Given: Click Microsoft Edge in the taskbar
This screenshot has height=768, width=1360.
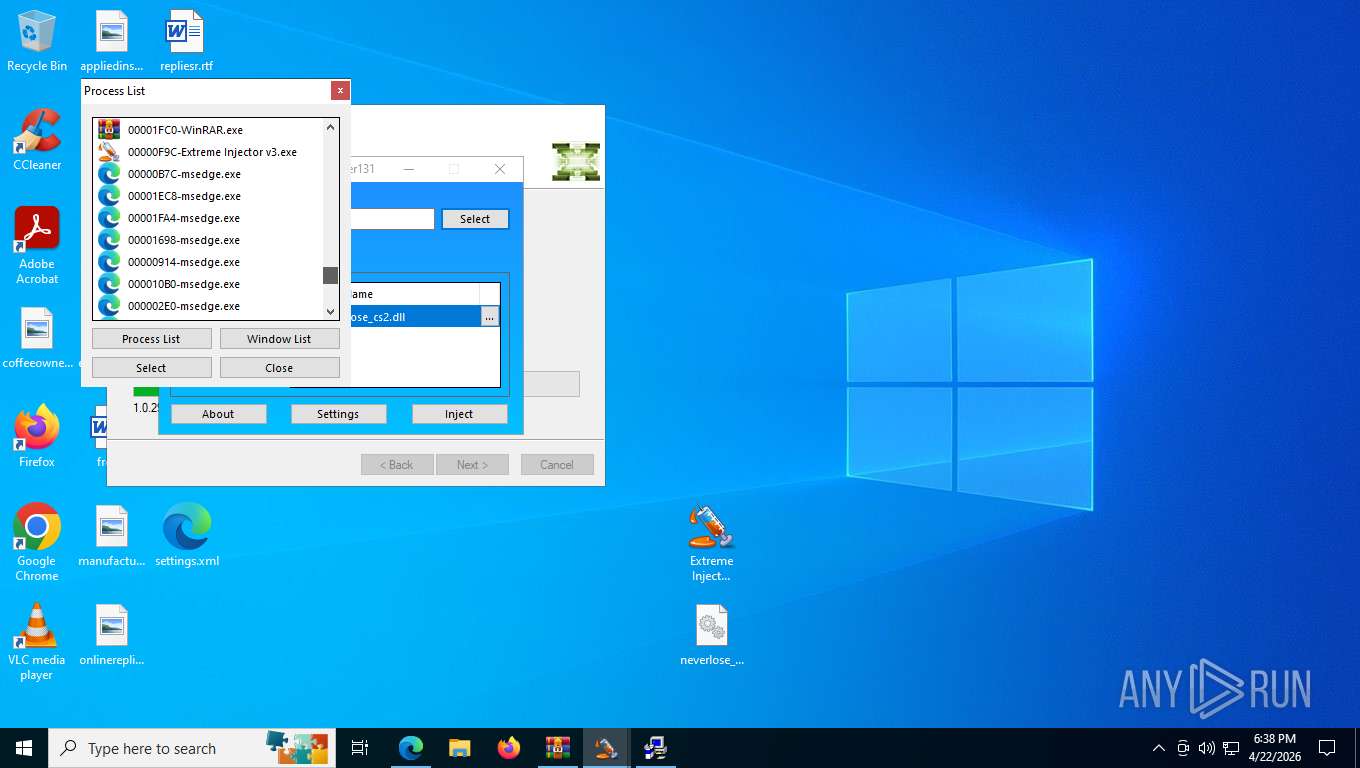Looking at the screenshot, I should pos(411,748).
